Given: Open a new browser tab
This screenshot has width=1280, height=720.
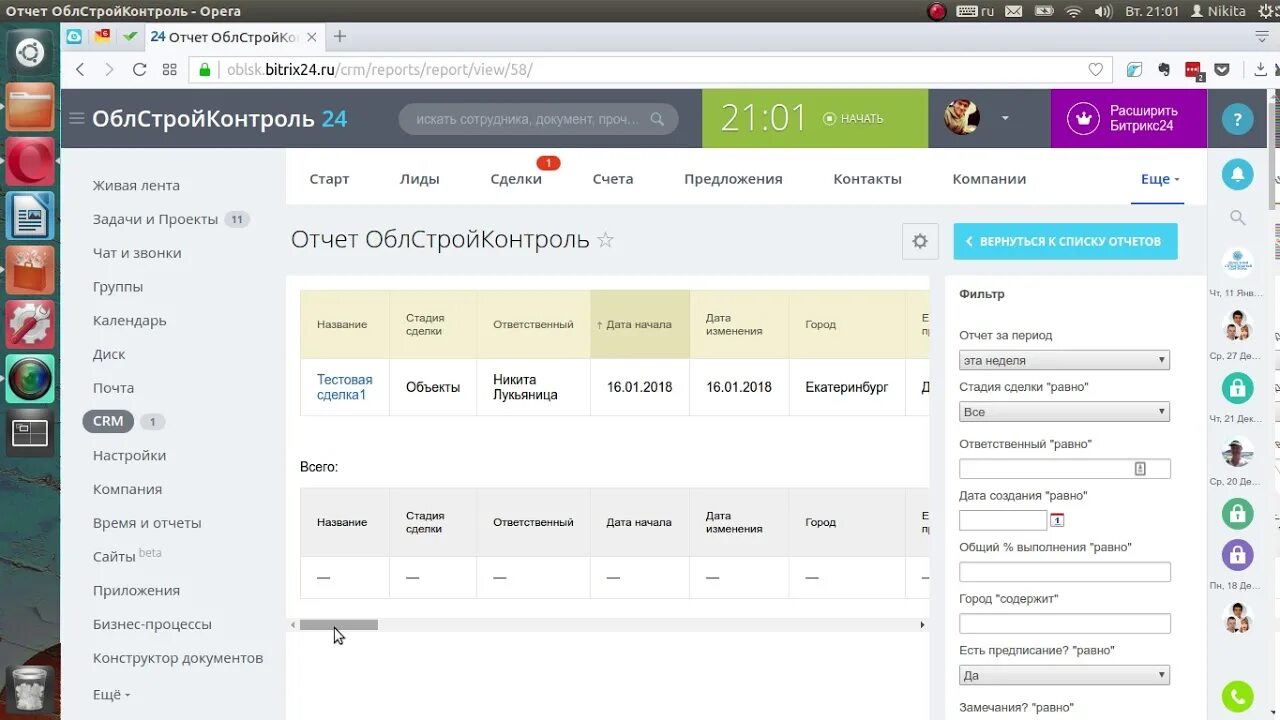Looking at the screenshot, I should [340, 37].
